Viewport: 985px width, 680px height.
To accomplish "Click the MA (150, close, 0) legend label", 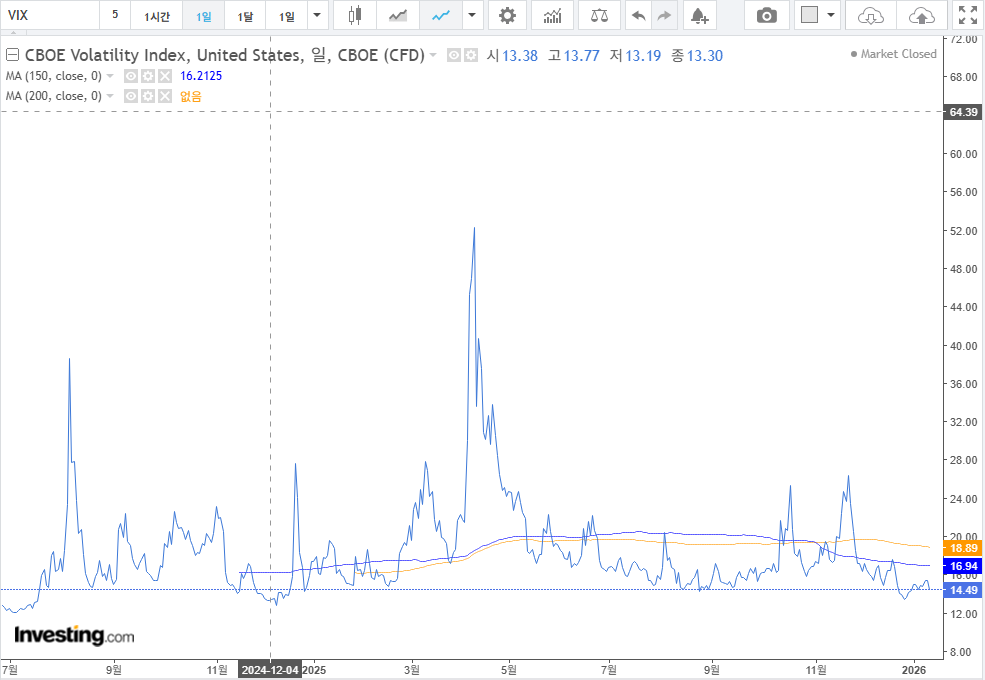I will [53, 76].
